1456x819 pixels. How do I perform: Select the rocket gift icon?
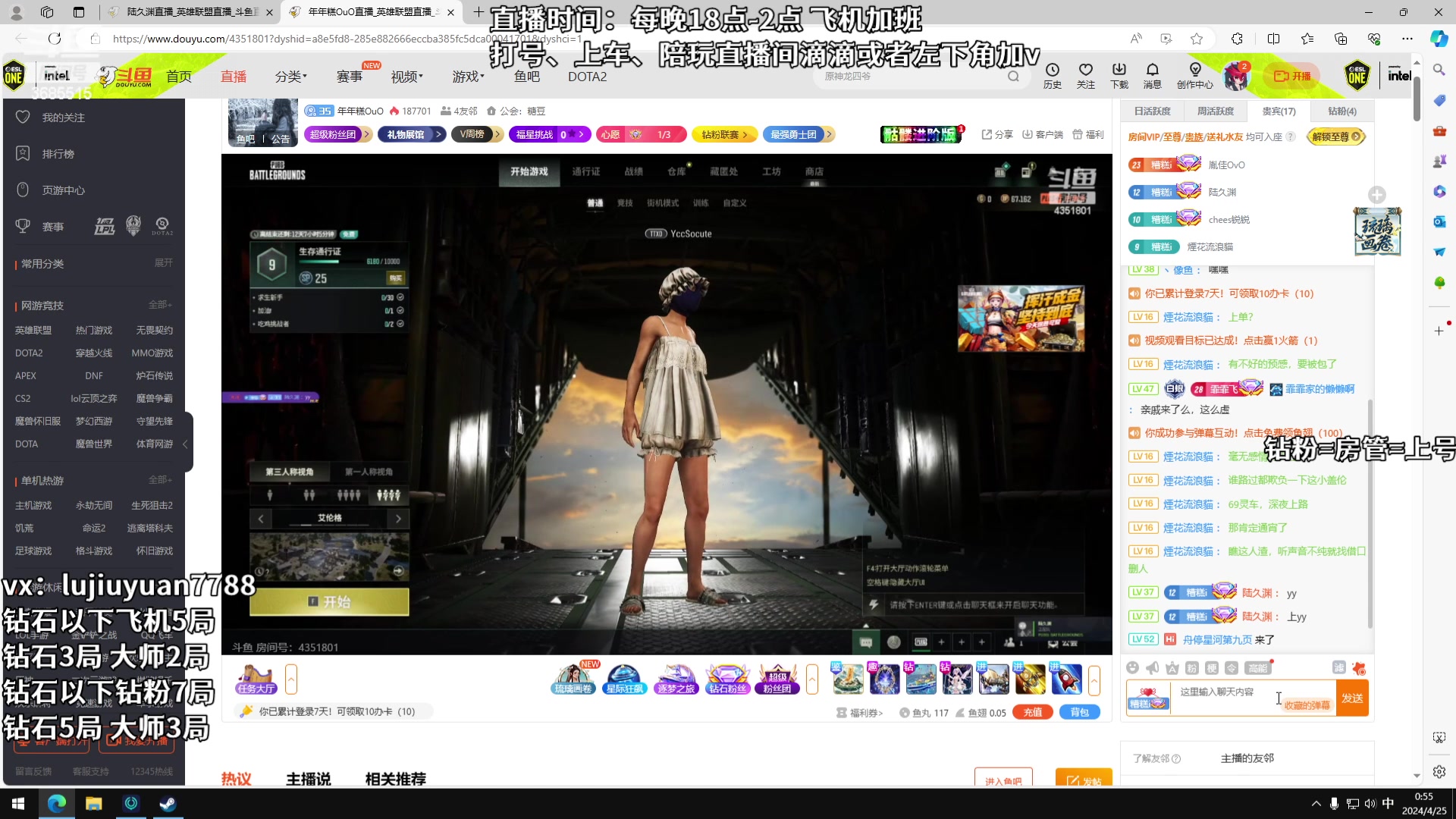tap(1066, 679)
